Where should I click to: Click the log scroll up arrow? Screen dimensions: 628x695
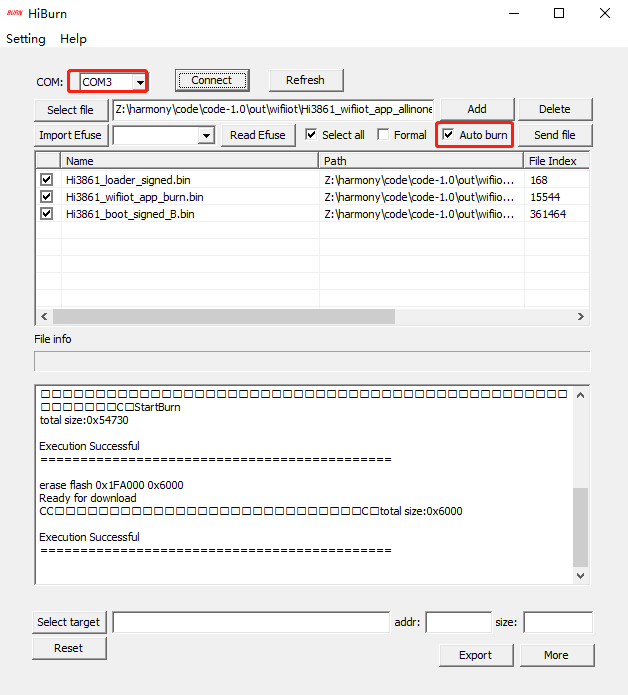pyautogui.click(x=581, y=395)
